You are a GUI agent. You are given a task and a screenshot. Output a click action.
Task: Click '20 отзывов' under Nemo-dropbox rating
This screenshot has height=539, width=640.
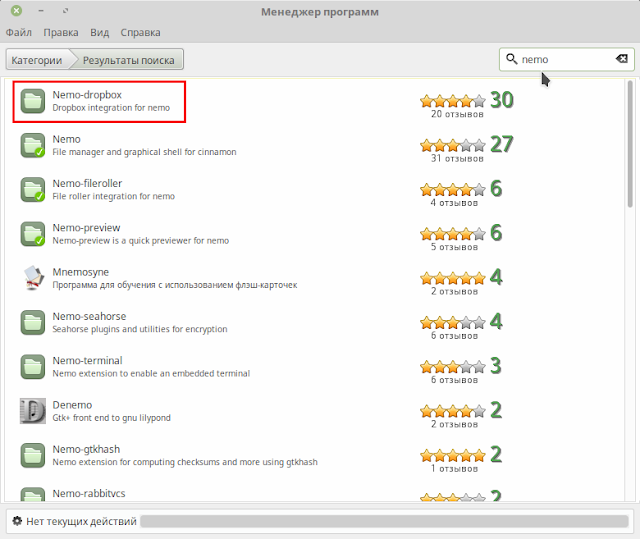457,114
